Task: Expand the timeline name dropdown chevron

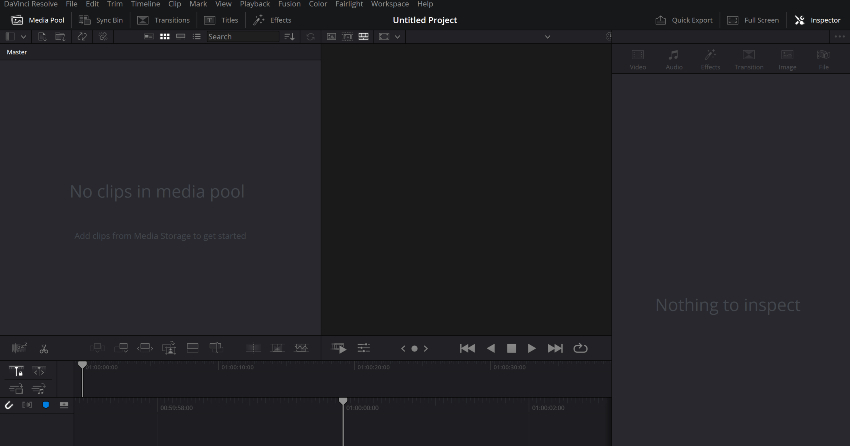Action: click(x=547, y=36)
